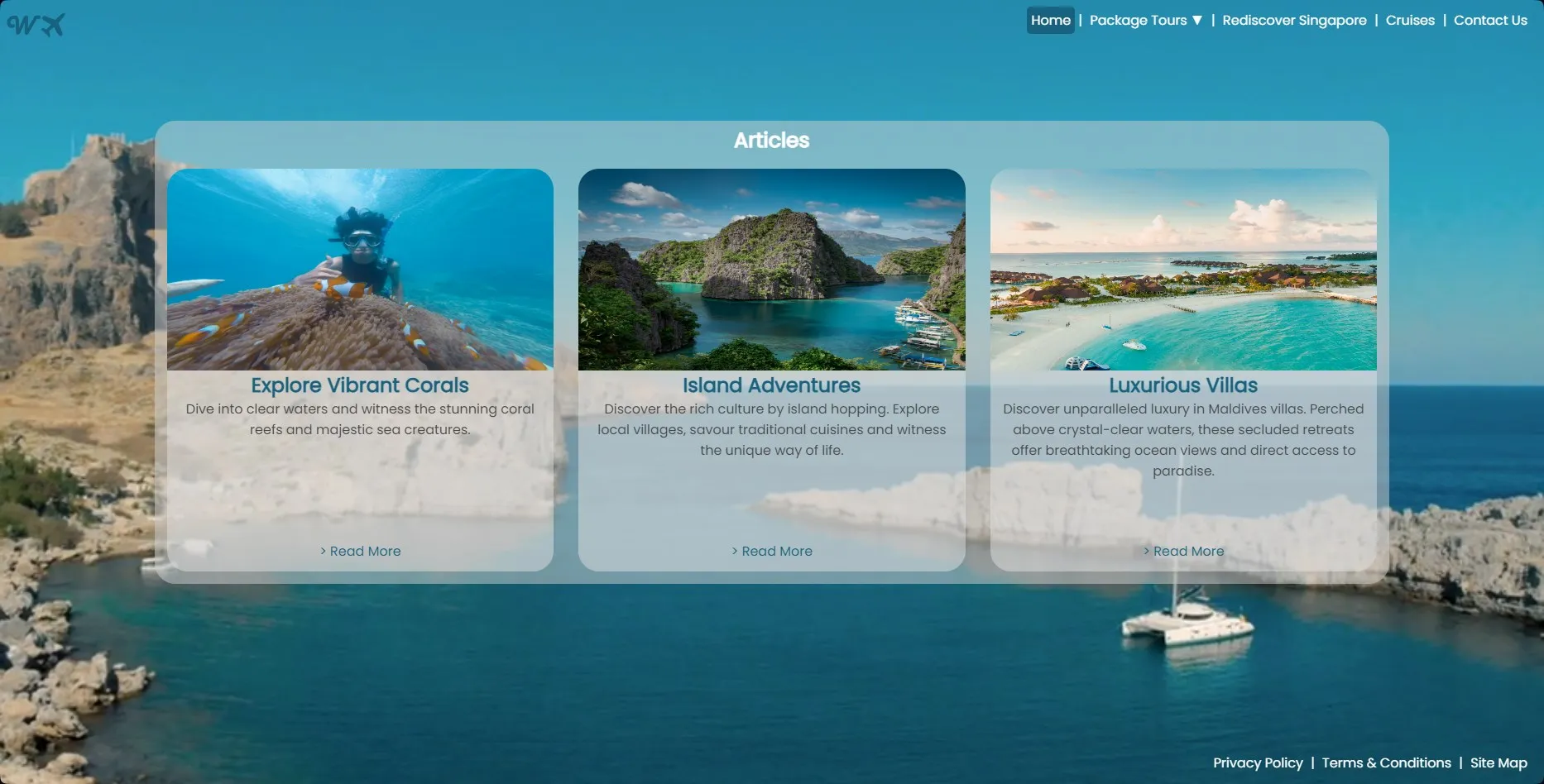Click the Luxurious Villas heading
Screen dimensions: 1544x784
pos(1183,385)
